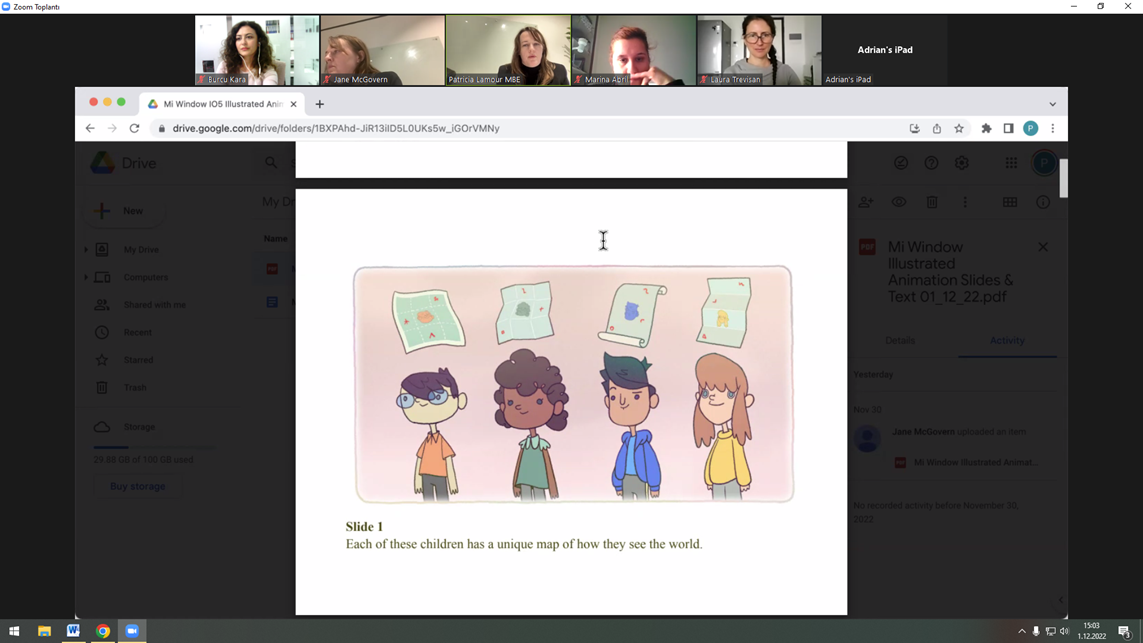Screen dimensions: 1143x643
Task: Toggle the preview eye icon
Action: point(899,202)
